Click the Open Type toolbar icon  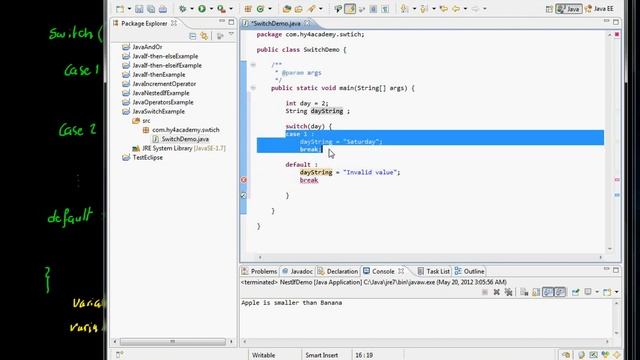click(x=287, y=9)
